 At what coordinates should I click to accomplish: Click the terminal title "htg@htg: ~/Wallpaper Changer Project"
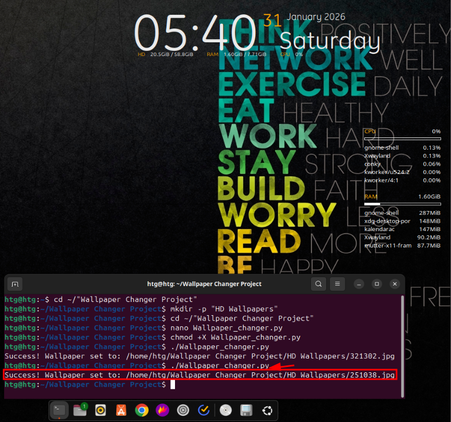pyautogui.click(x=204, y=284)
